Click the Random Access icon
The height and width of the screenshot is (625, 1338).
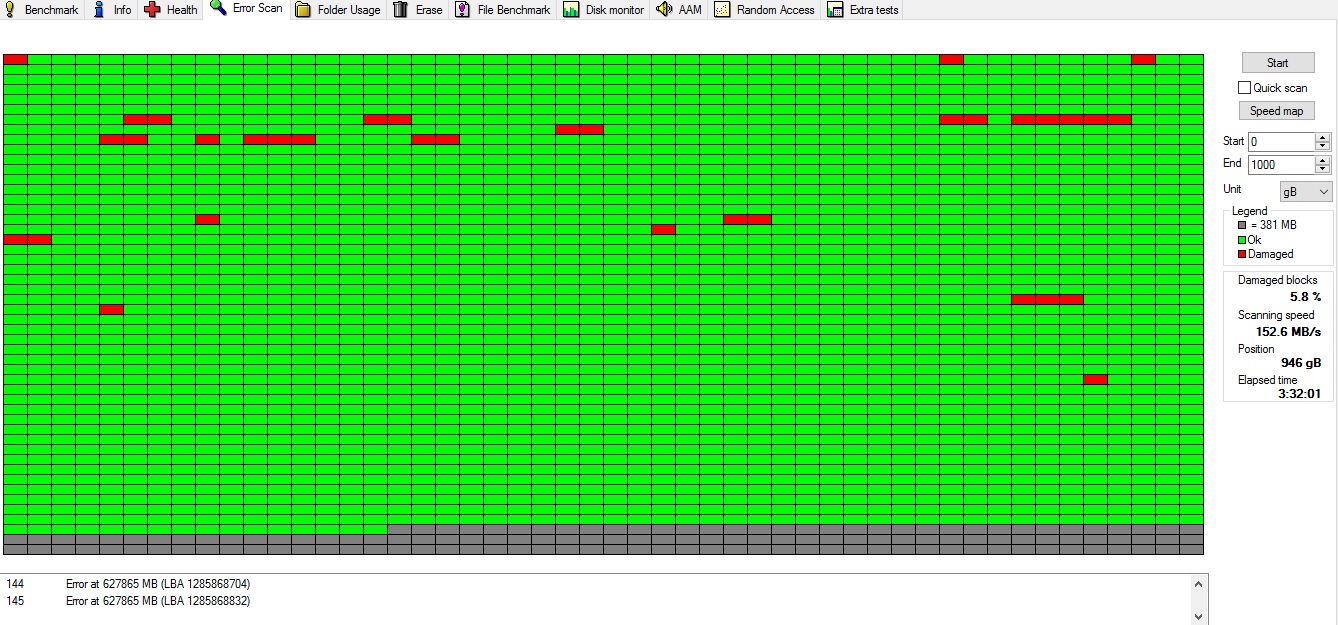click(x=722, y=10)
